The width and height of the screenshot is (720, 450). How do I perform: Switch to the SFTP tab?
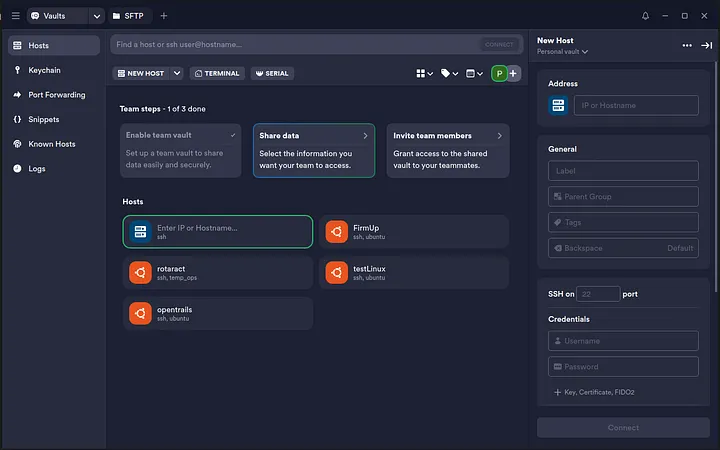point(128,16)
